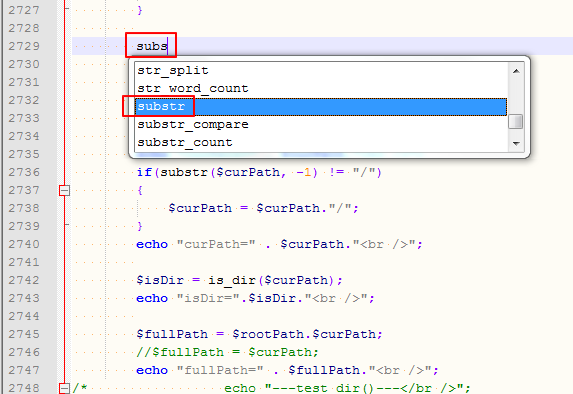
Task: Click autocomplete list scroll up arrow
Action: (x=516, y=71)
